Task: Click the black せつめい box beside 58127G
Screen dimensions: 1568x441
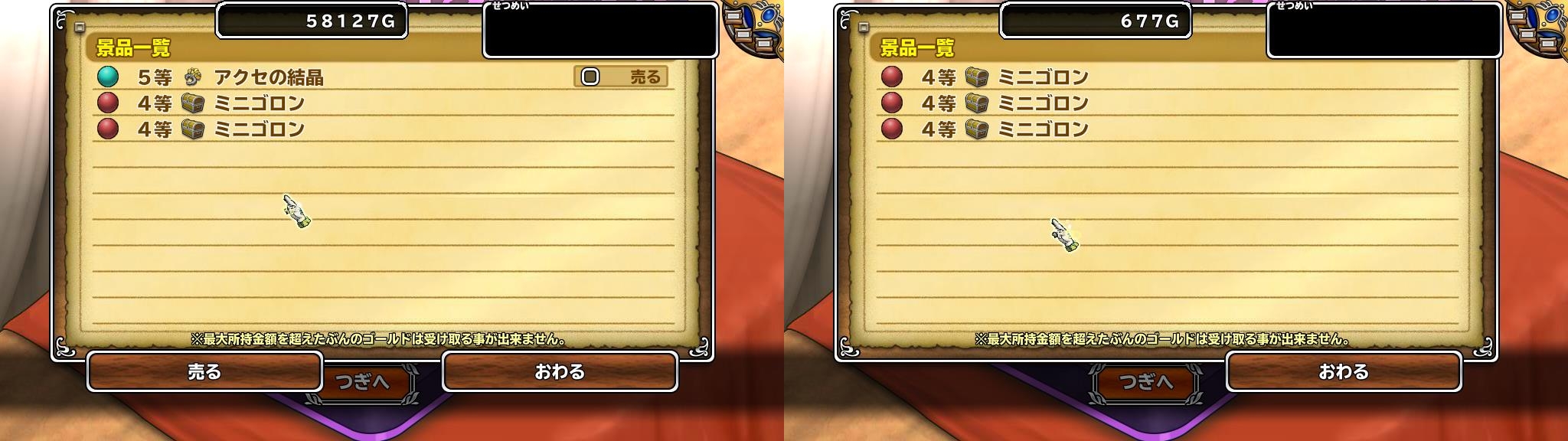Action: (600, 30)
